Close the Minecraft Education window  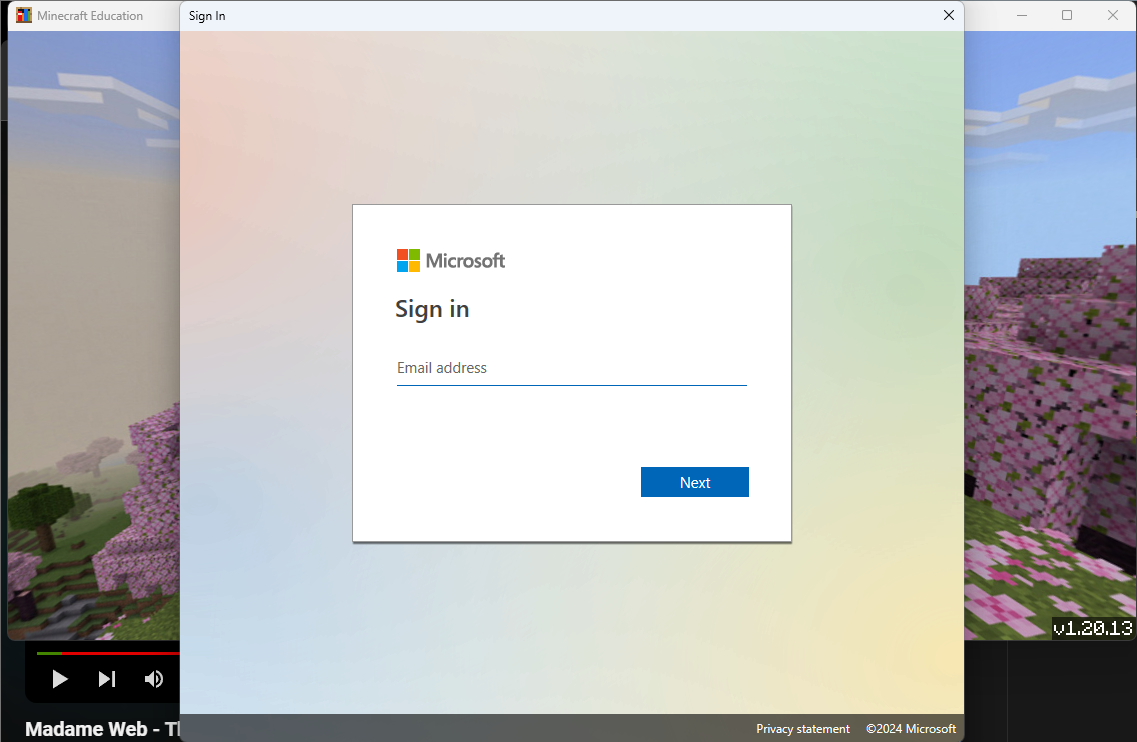[1112, 15]
